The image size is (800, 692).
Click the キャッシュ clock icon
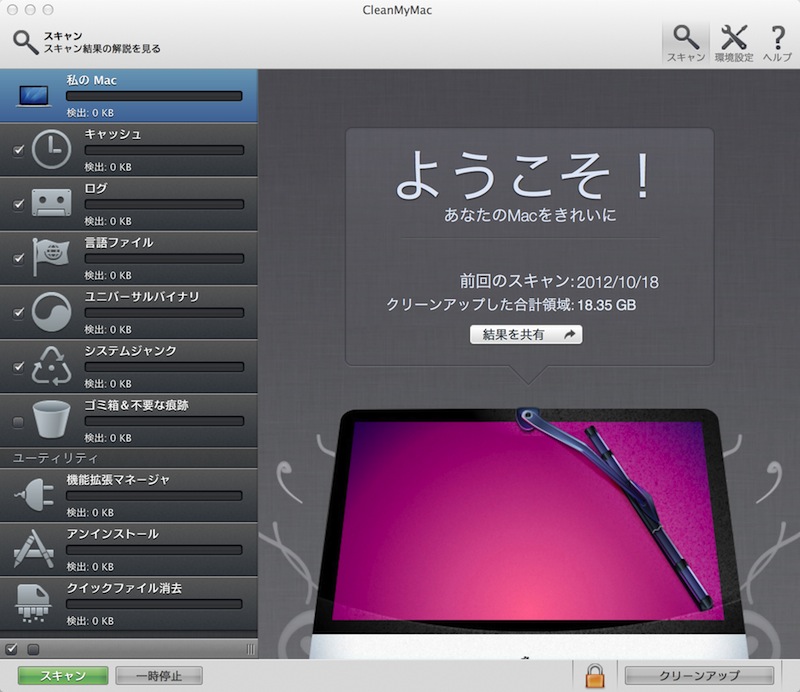coord(52,150)
